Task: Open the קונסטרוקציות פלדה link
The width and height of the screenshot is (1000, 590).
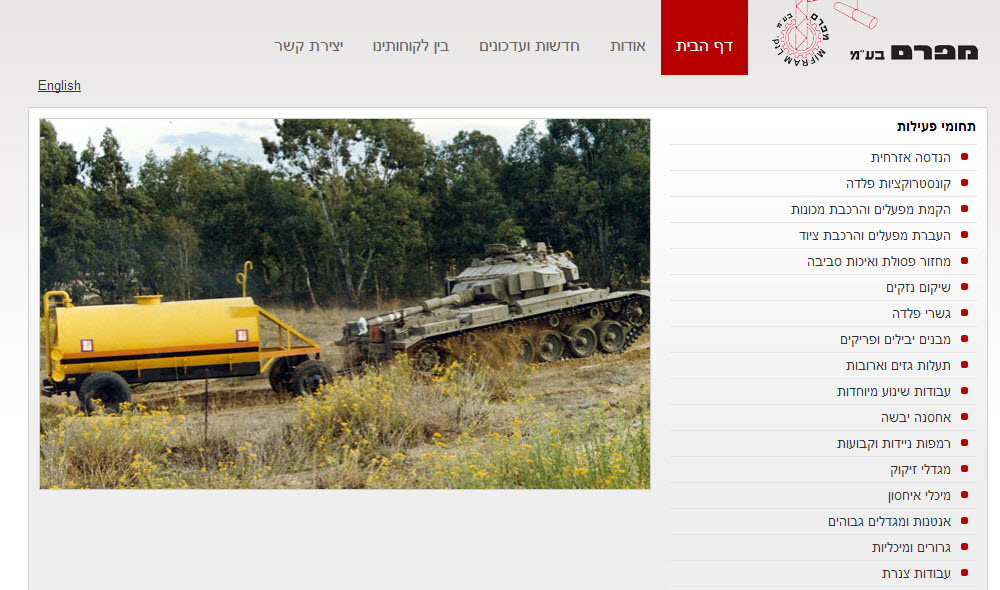Action: tap(899, 184)
